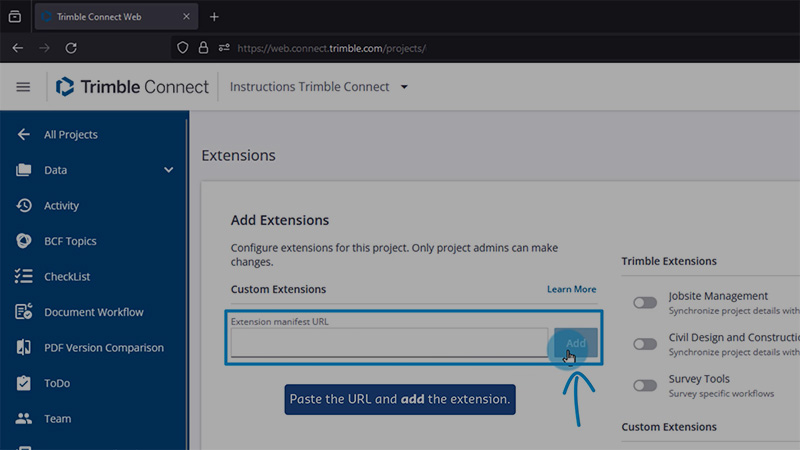Open All Projects in the sidebar
This screenshot has height=450, width=800.
tap(70, 134)
